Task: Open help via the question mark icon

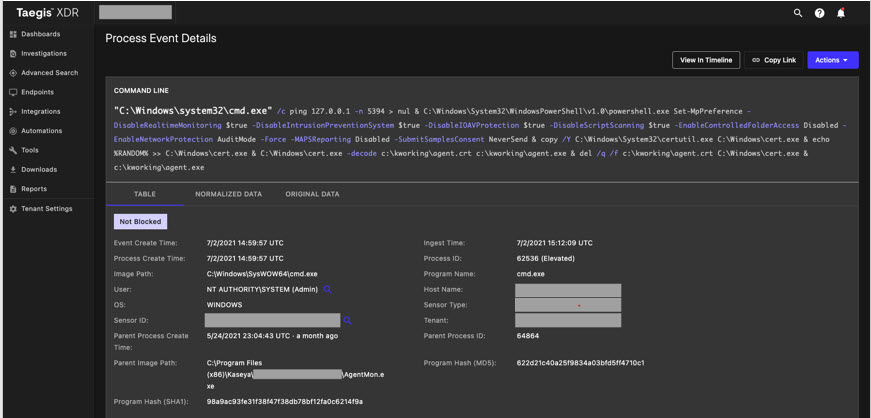Action: pos(819,13)
